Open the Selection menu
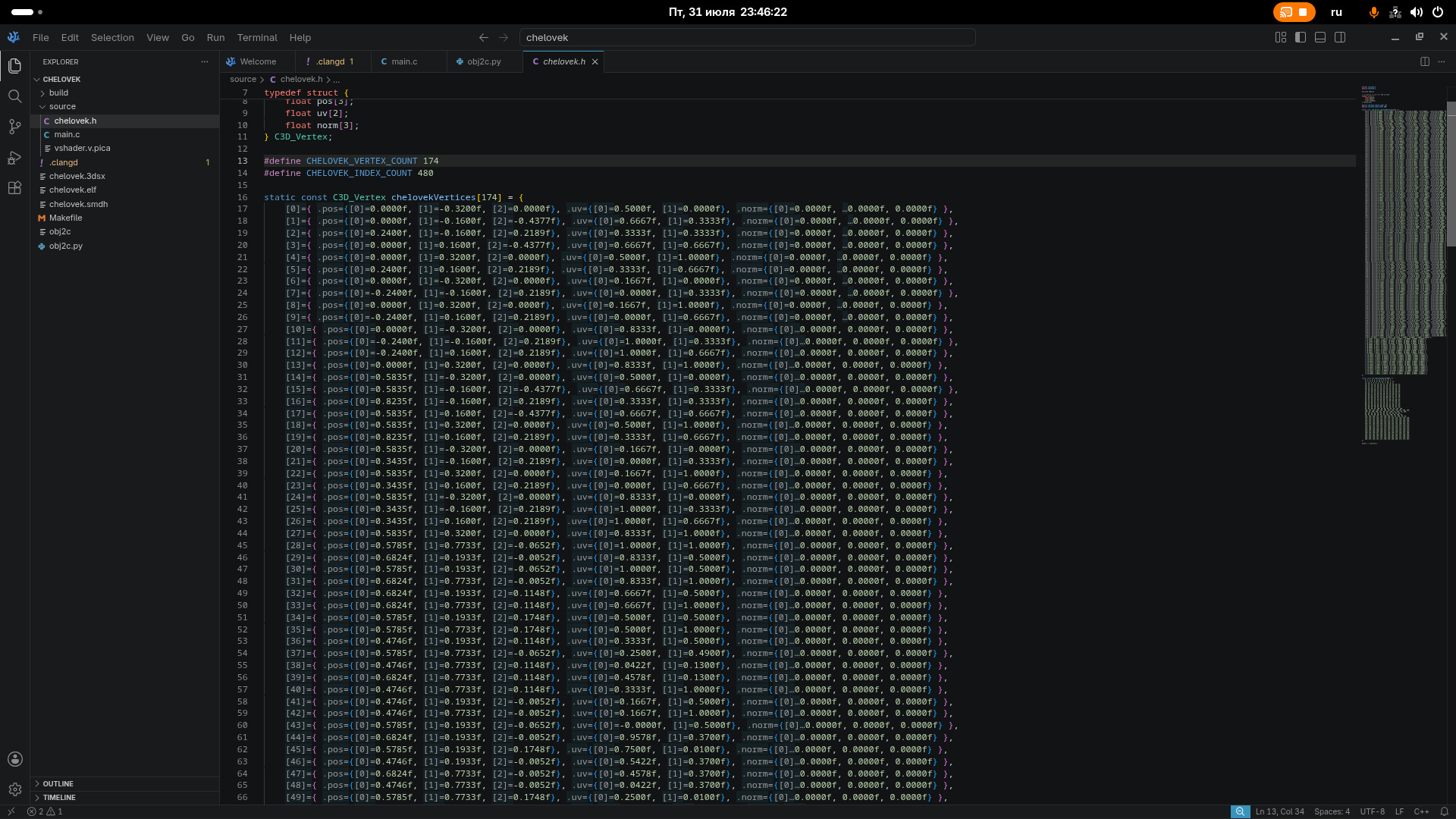 pyautogui.click(x=112, y=37)
